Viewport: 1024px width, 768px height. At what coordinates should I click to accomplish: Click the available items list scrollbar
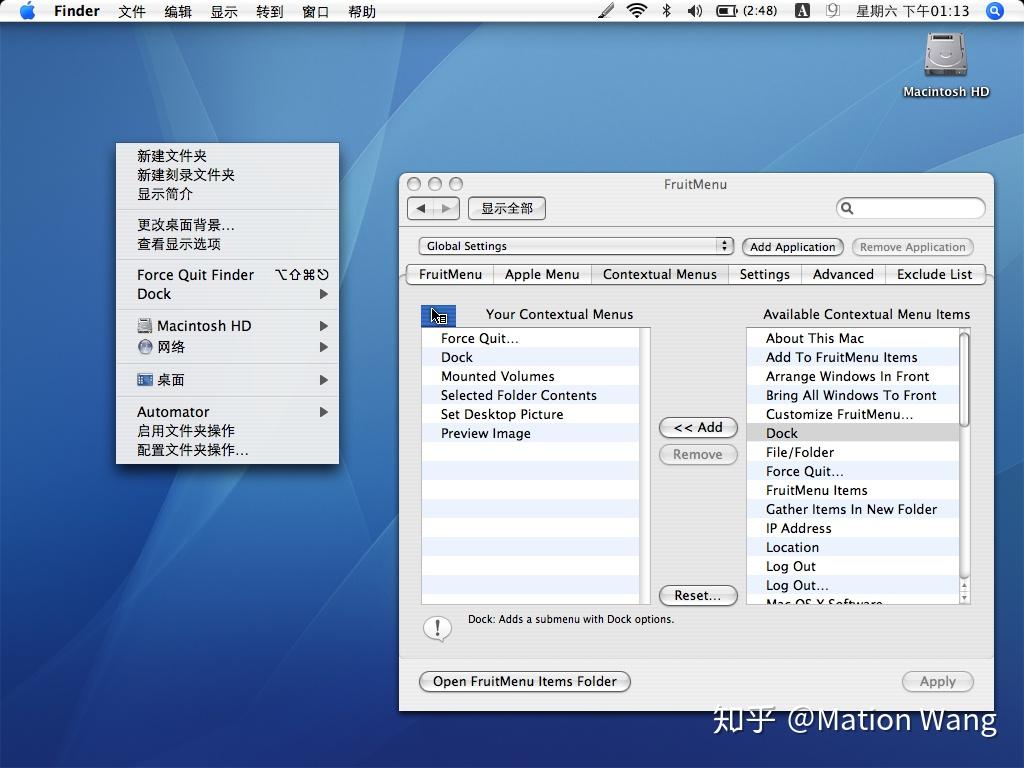point(965,379)
